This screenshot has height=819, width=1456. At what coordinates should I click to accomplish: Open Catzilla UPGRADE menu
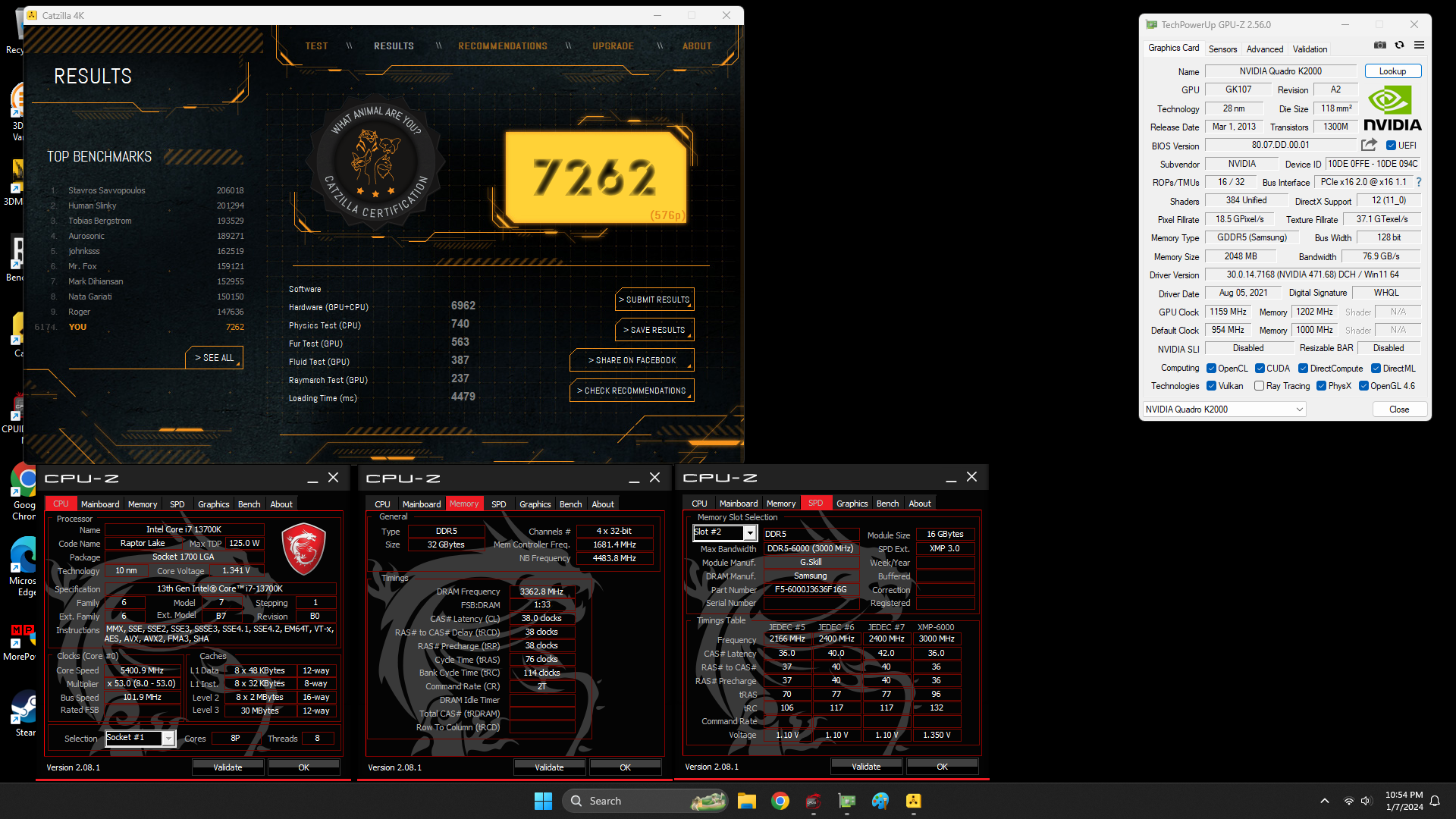(x=613, y=46)
